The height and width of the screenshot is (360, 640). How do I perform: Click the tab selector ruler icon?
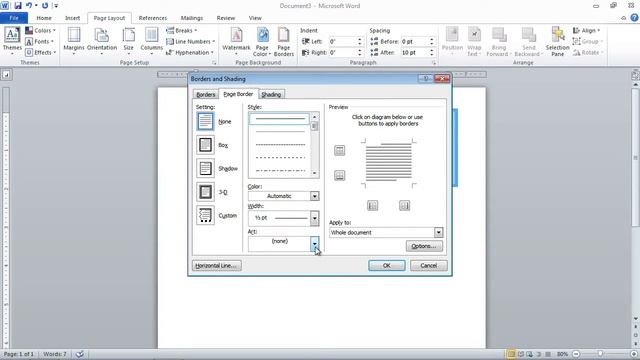7,74
